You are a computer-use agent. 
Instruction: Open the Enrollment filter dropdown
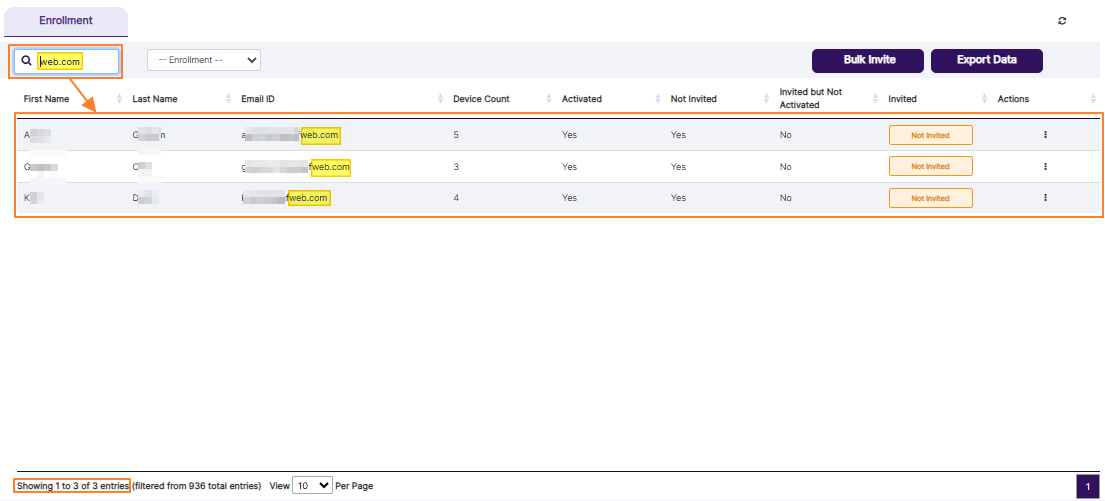coord(204,60)
